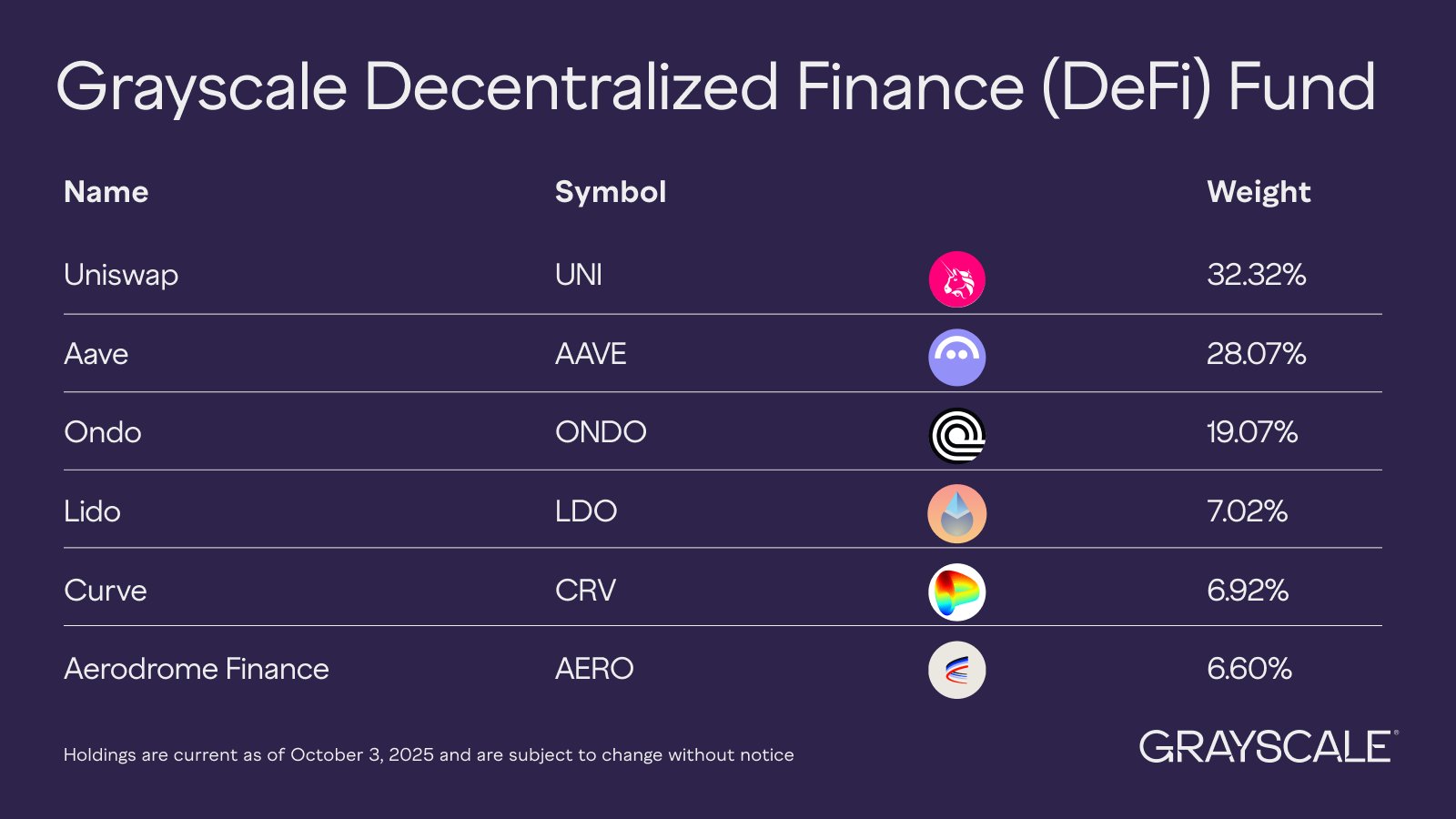
Task: Click the LDO symbol text
Action: [x=586, y=511]
